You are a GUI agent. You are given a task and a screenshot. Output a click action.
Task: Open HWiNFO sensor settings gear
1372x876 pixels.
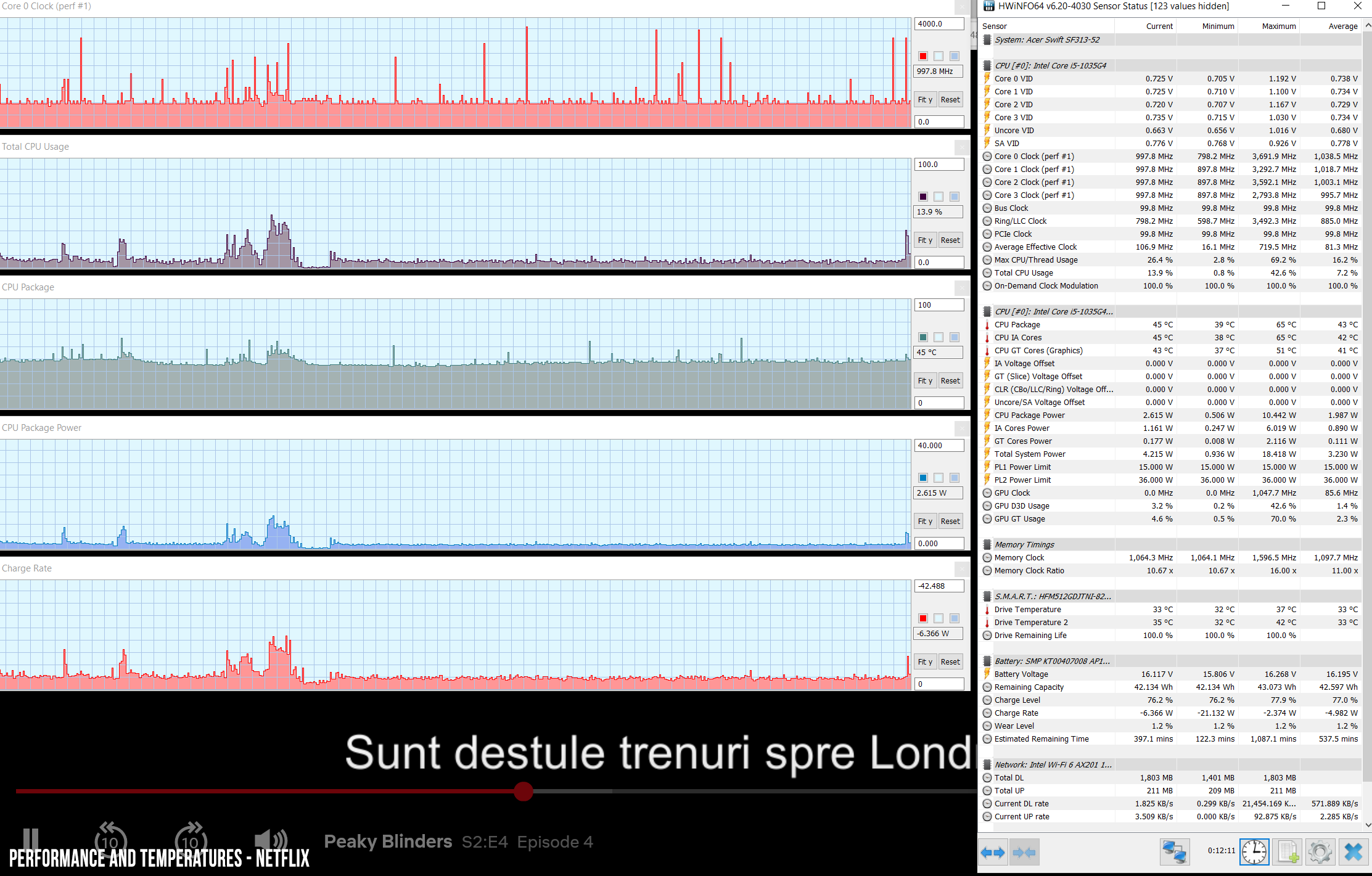pyautogui.click(x=1320, y=853)
